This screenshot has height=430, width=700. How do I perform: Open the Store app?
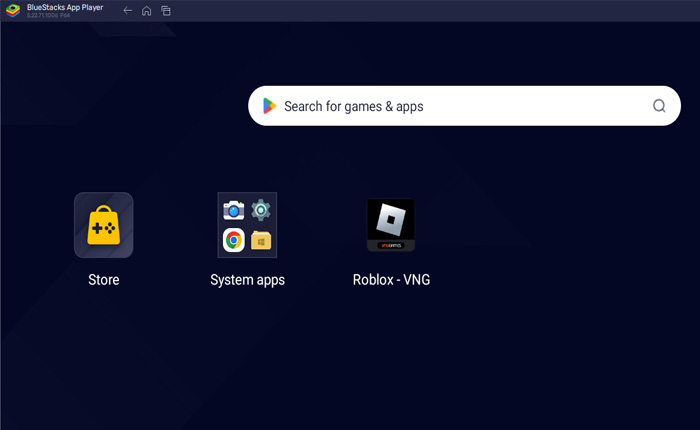104,225
